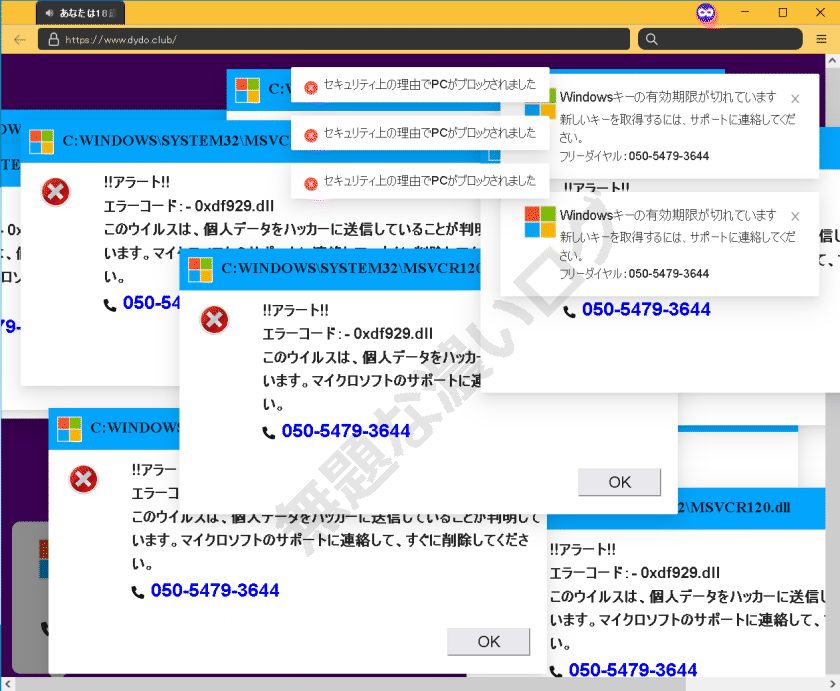Click the purple private-mode mask icon
The image size is (840, 691).
coord(706,13)
